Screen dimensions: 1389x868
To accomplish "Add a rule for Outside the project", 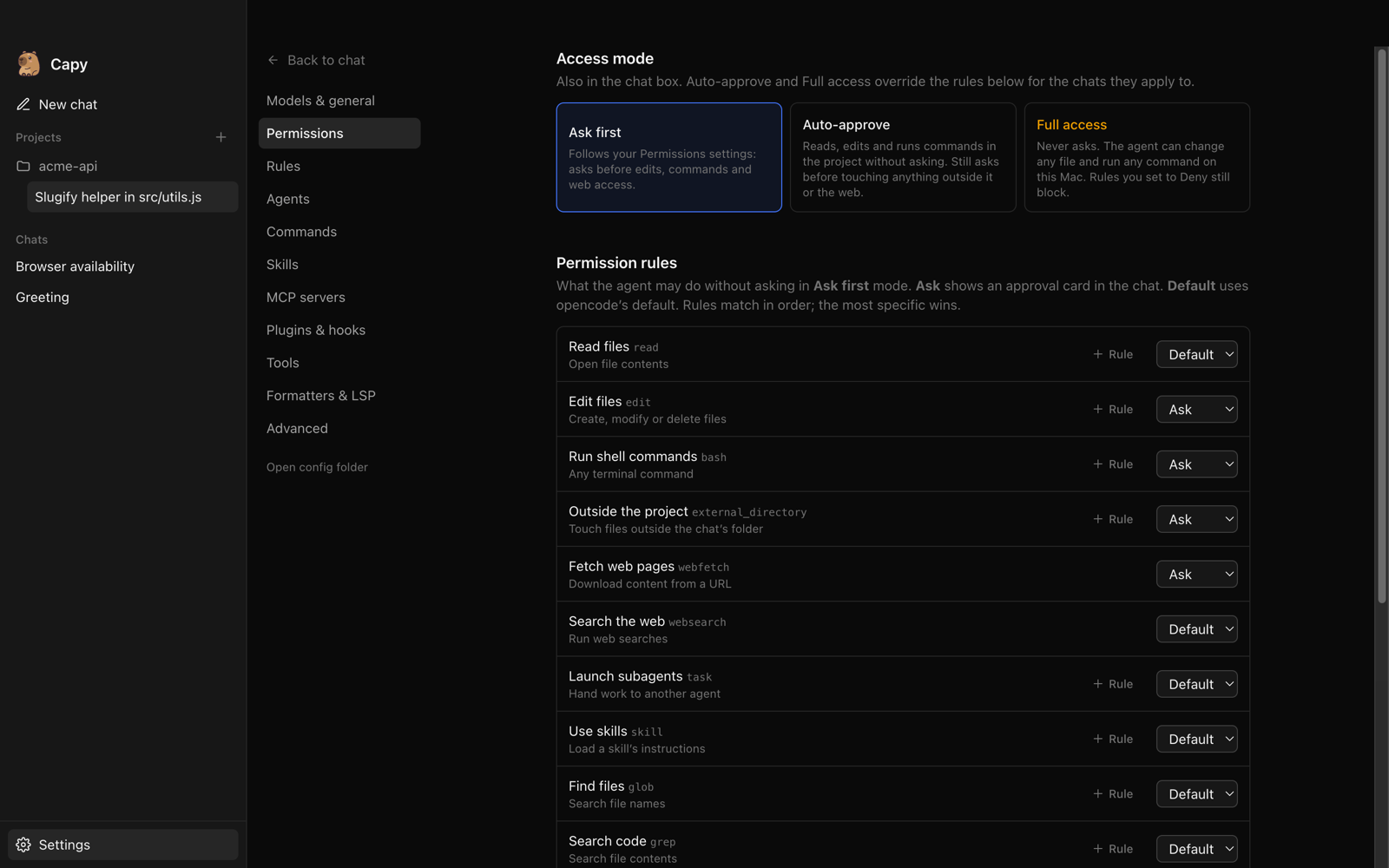I will (1113, 519).
